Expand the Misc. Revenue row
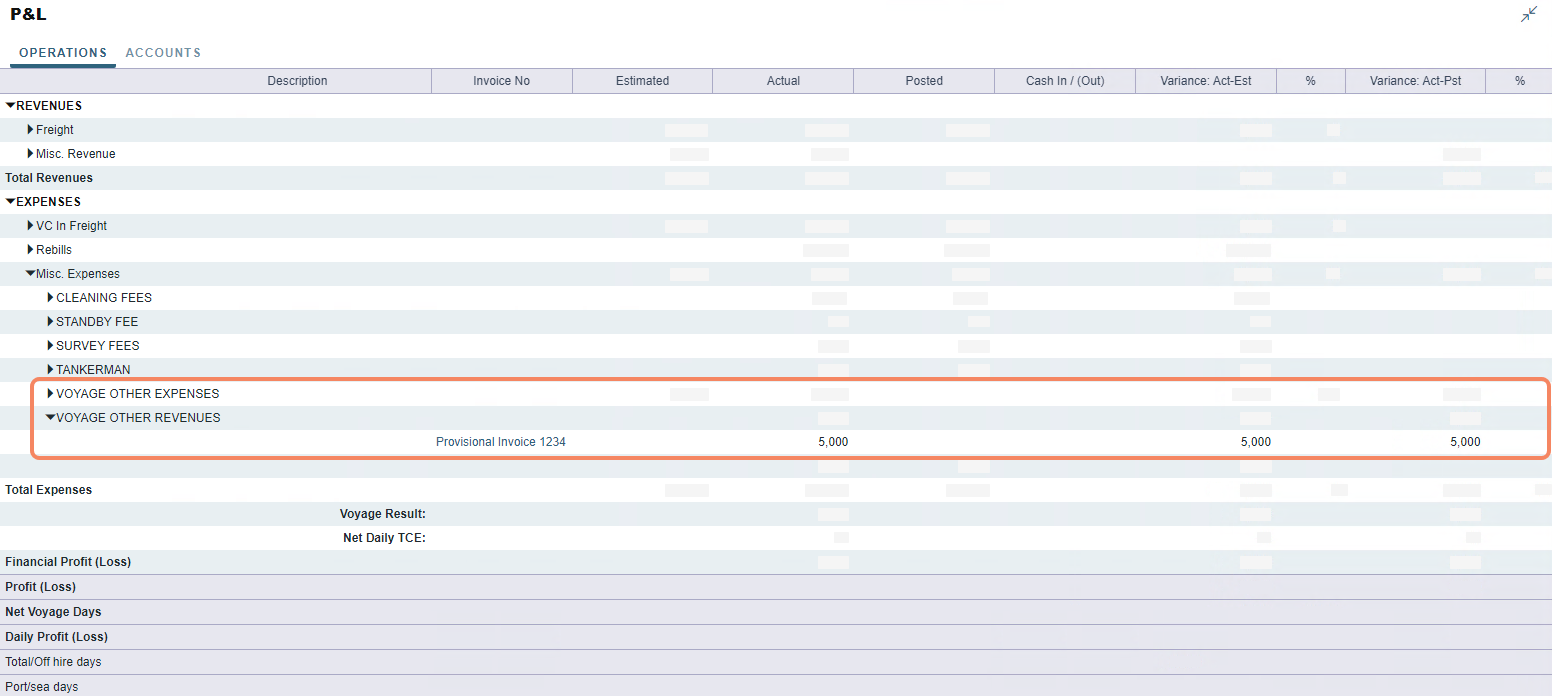Screen dimensions: 1552x696 [29, 153]
